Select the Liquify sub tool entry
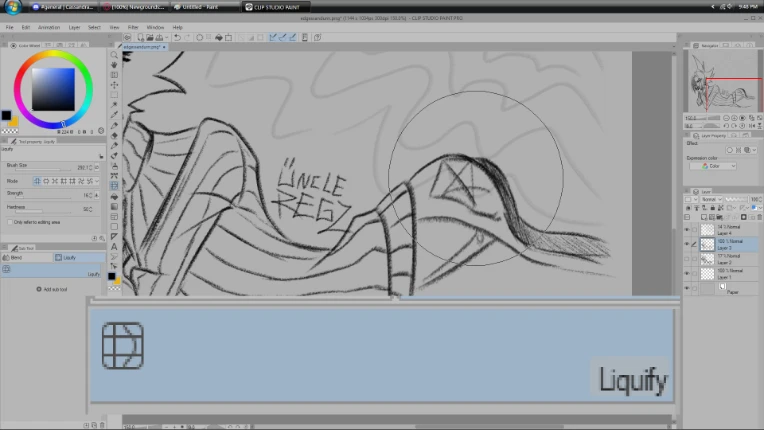 (52, 271)
